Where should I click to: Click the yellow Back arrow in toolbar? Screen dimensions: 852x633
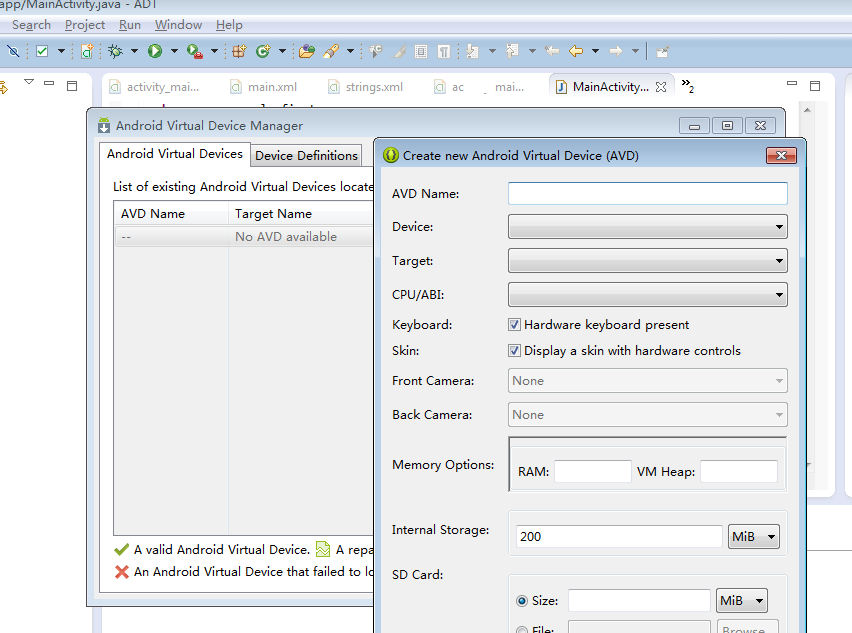coord(576,51)
